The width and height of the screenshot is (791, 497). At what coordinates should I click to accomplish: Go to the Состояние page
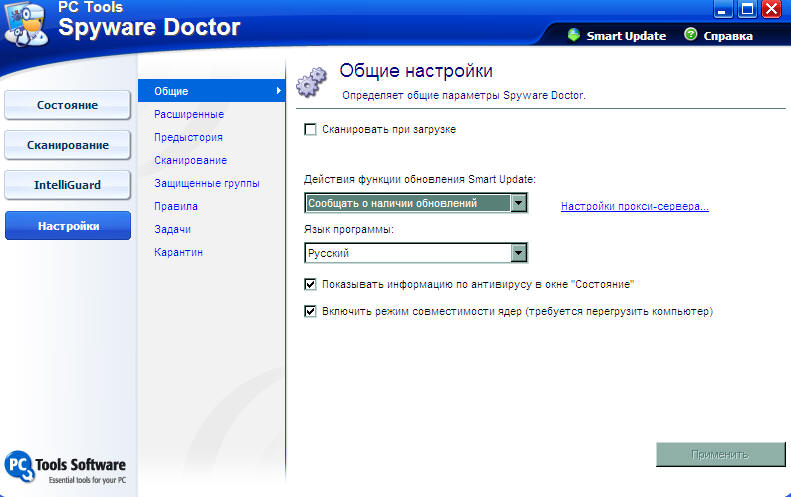[68, 105]
